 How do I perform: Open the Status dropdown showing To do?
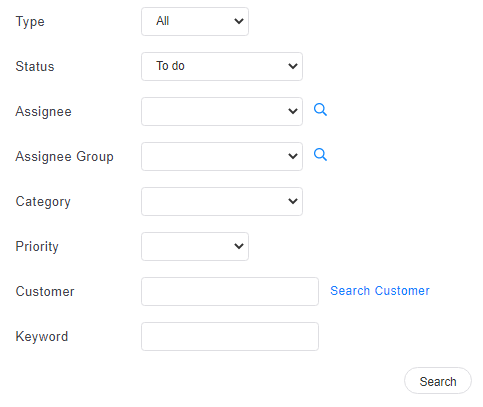222,66
